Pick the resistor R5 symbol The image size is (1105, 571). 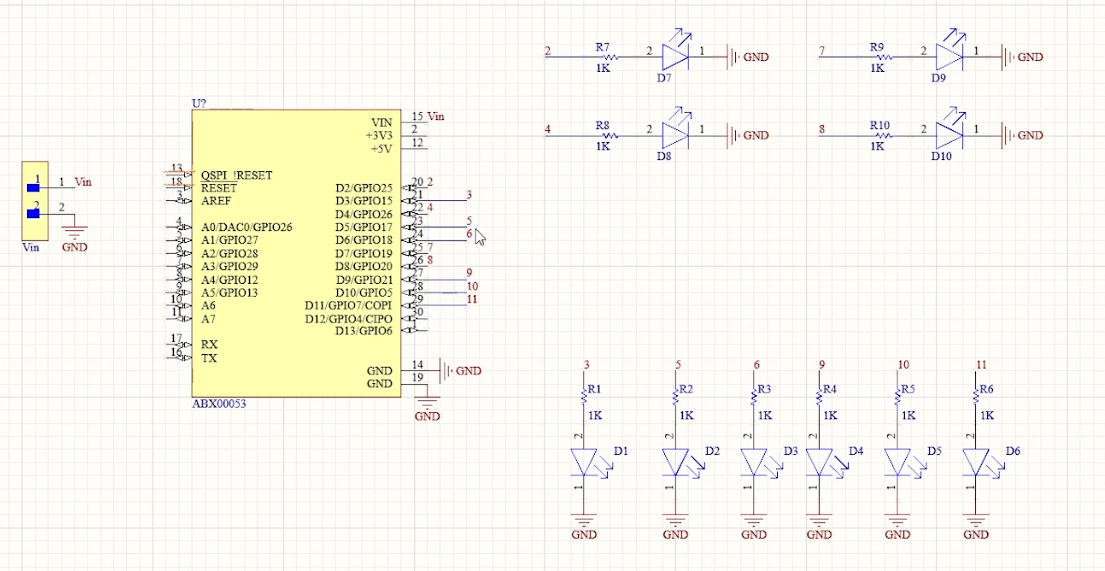(897, 398)
